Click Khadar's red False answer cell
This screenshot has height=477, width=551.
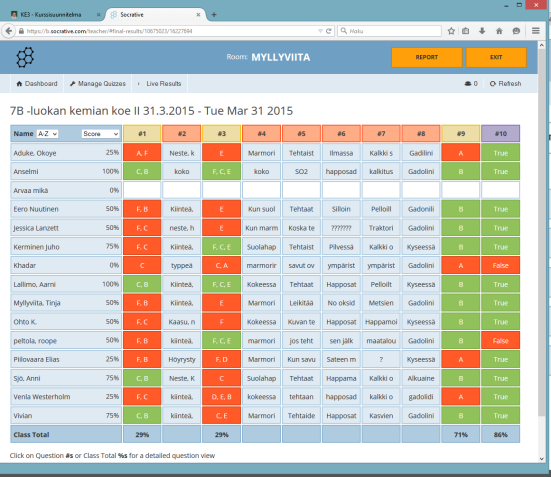[x=500, y=265]
